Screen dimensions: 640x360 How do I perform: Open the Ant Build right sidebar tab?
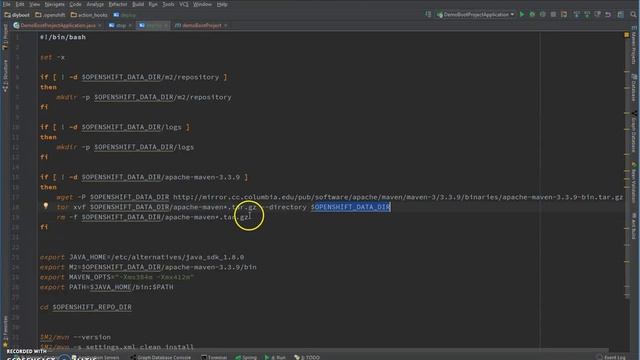click(x=634, y=227)
